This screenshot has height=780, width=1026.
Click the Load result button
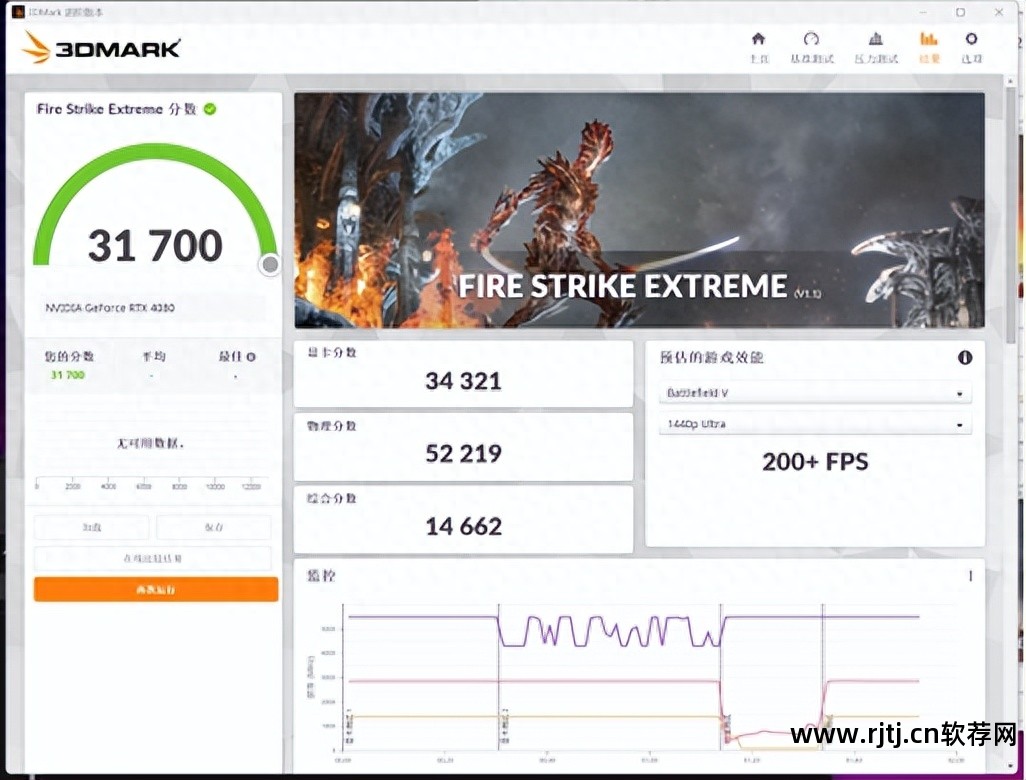(92, 527)
